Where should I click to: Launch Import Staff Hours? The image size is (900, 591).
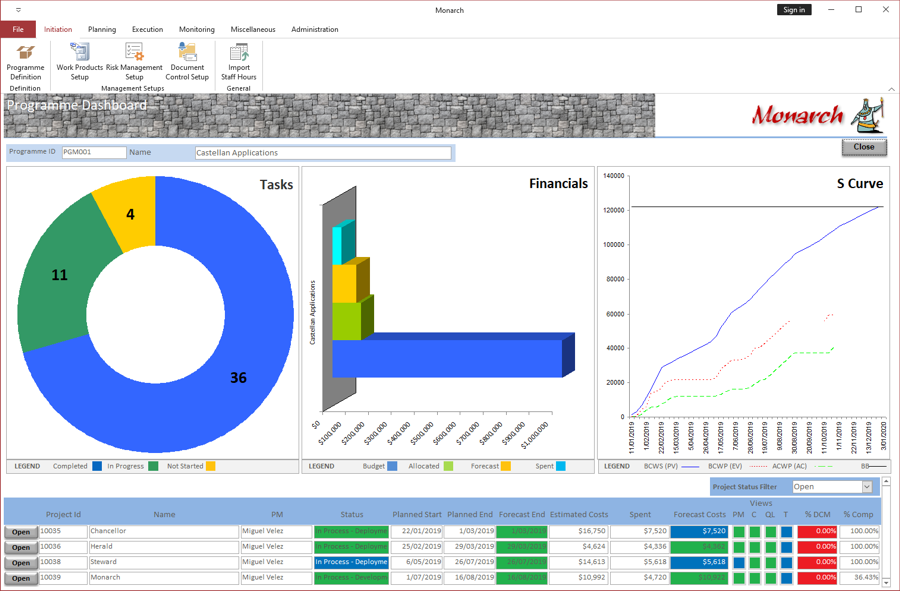pyautogui.click(x=239, y=63)
